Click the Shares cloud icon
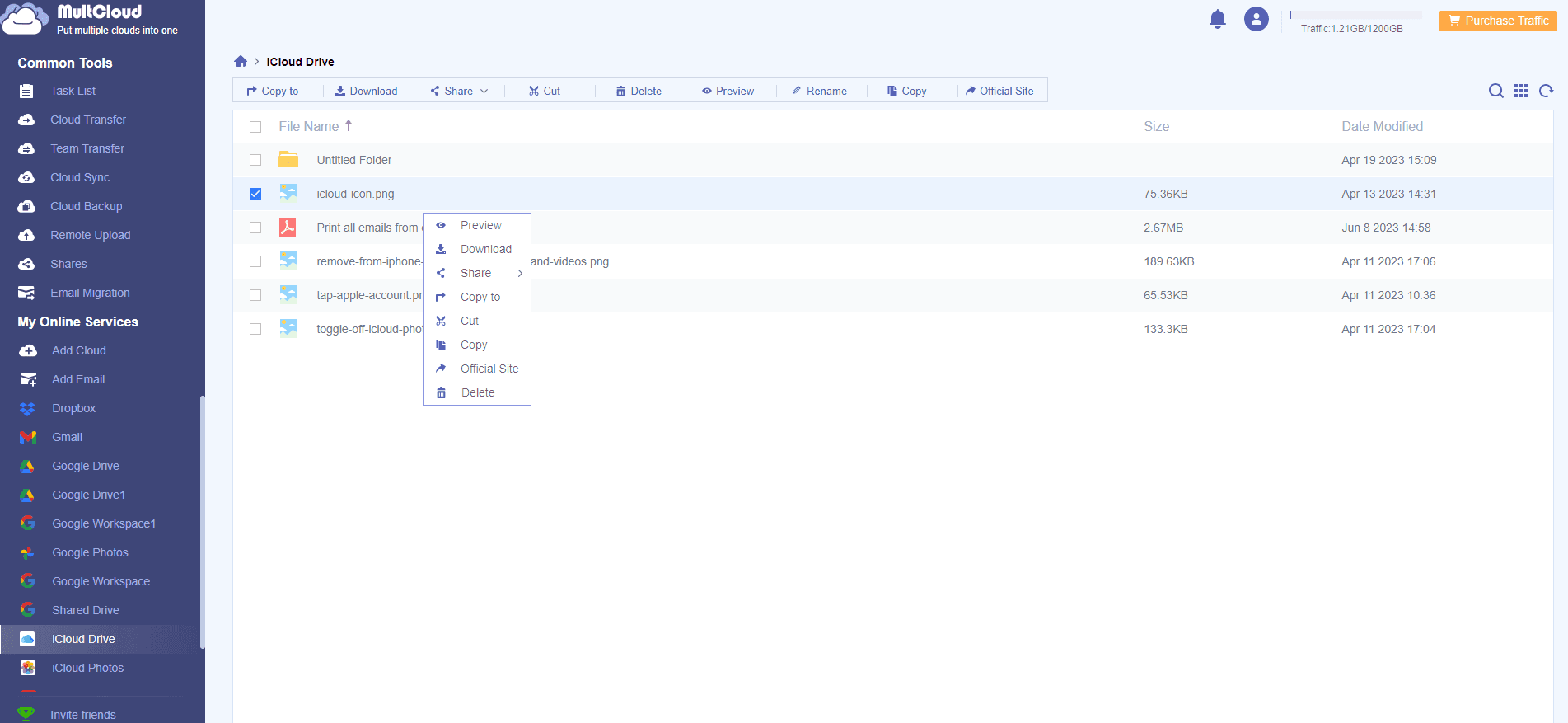The width and height of the screenshot is (1568, 723). (26, 264)
